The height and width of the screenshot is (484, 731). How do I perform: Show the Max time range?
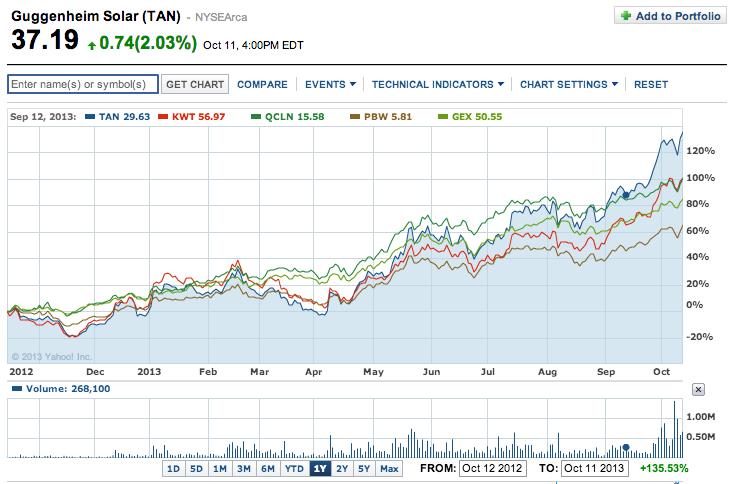[389, 469]
